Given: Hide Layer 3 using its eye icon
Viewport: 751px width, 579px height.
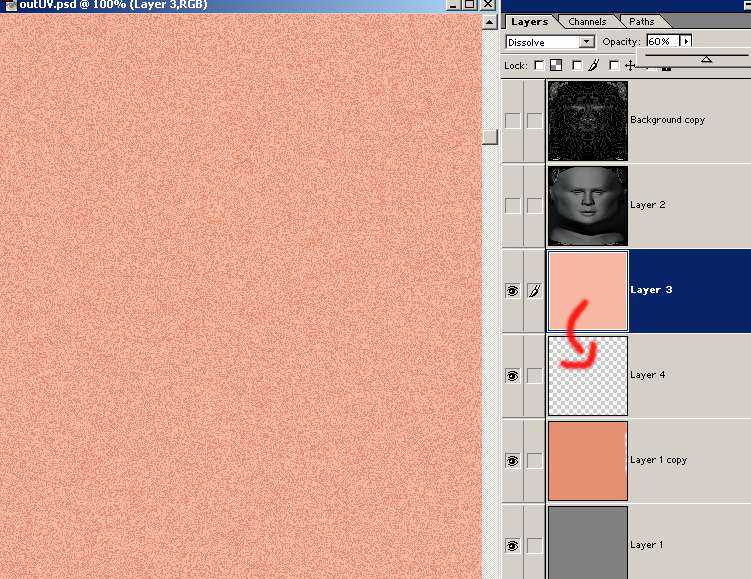Looking at the screenshot, I should 512,291.
